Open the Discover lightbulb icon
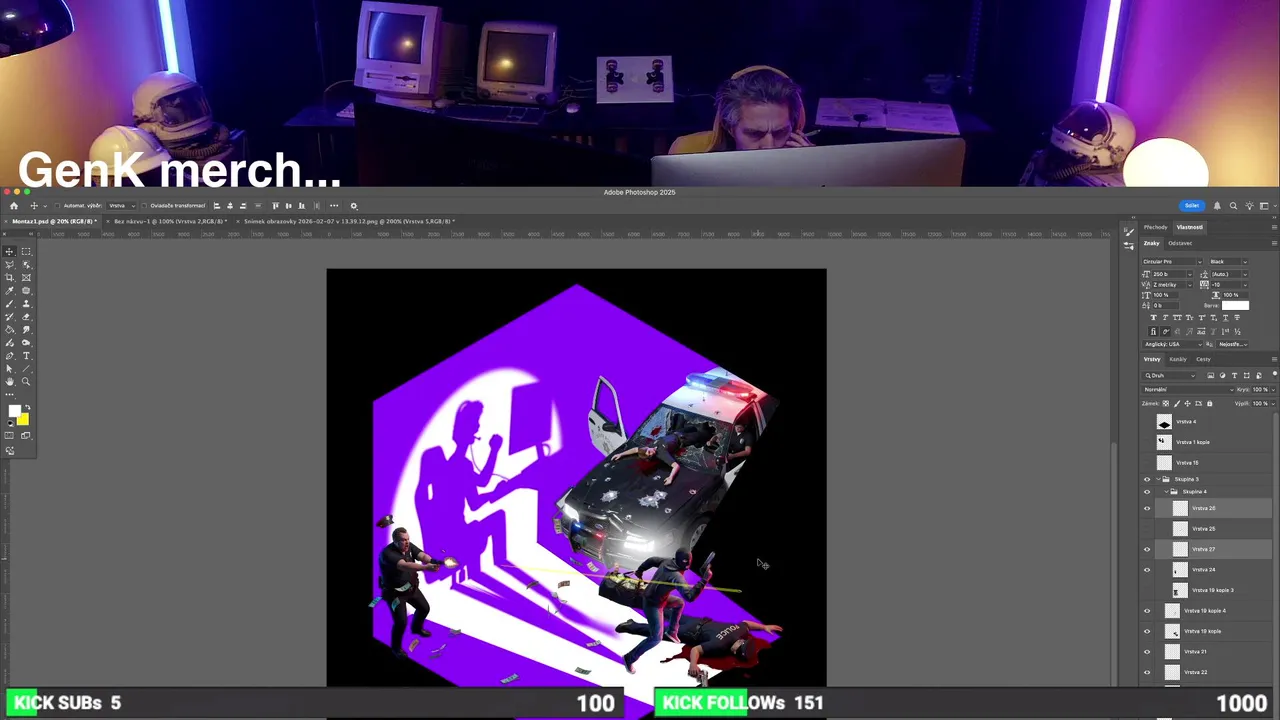1280x720 pixels. pos(1249,206)
